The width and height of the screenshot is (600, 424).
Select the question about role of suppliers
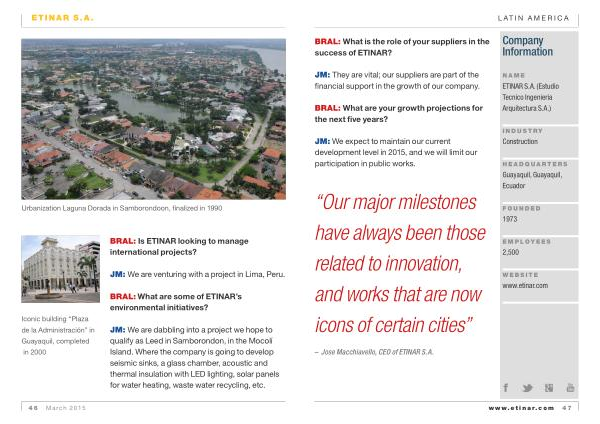(402, 47)
